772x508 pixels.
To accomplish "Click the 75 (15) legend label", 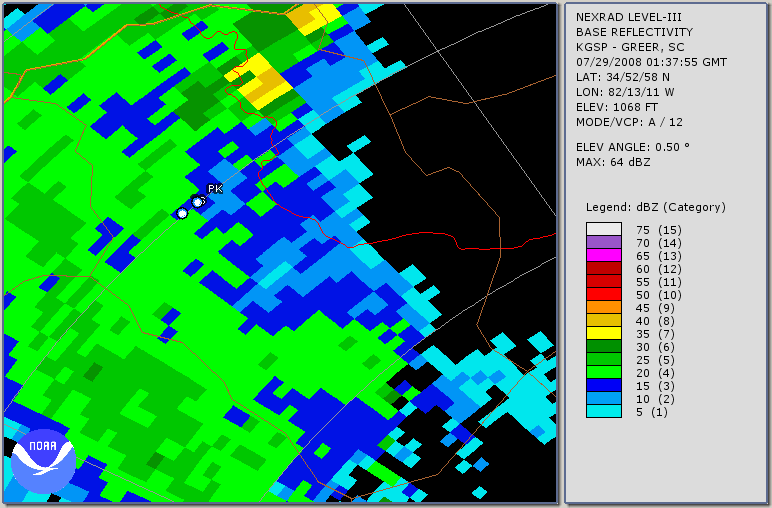I will point(658,230).
